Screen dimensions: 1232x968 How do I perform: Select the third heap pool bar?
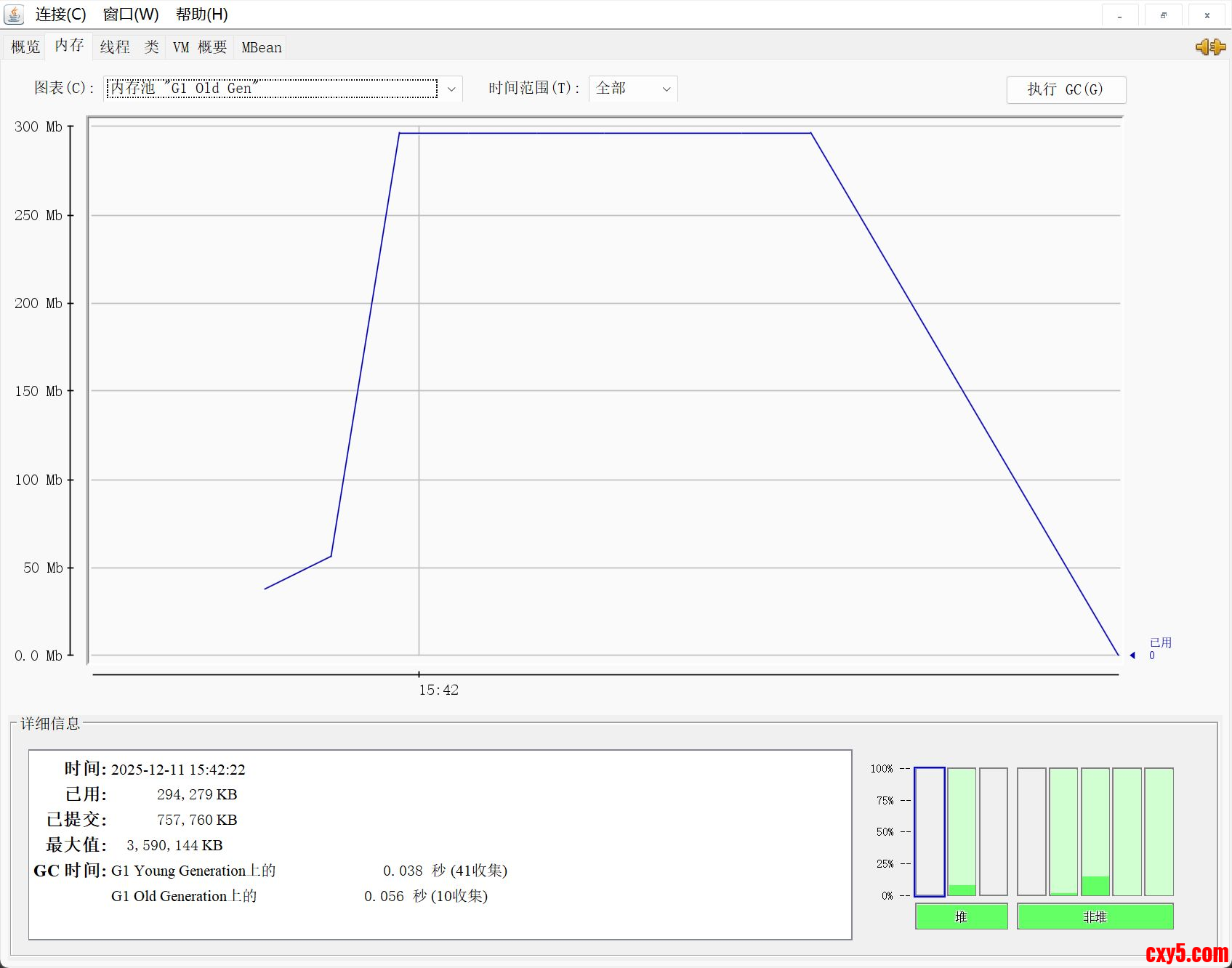[994, 831]
